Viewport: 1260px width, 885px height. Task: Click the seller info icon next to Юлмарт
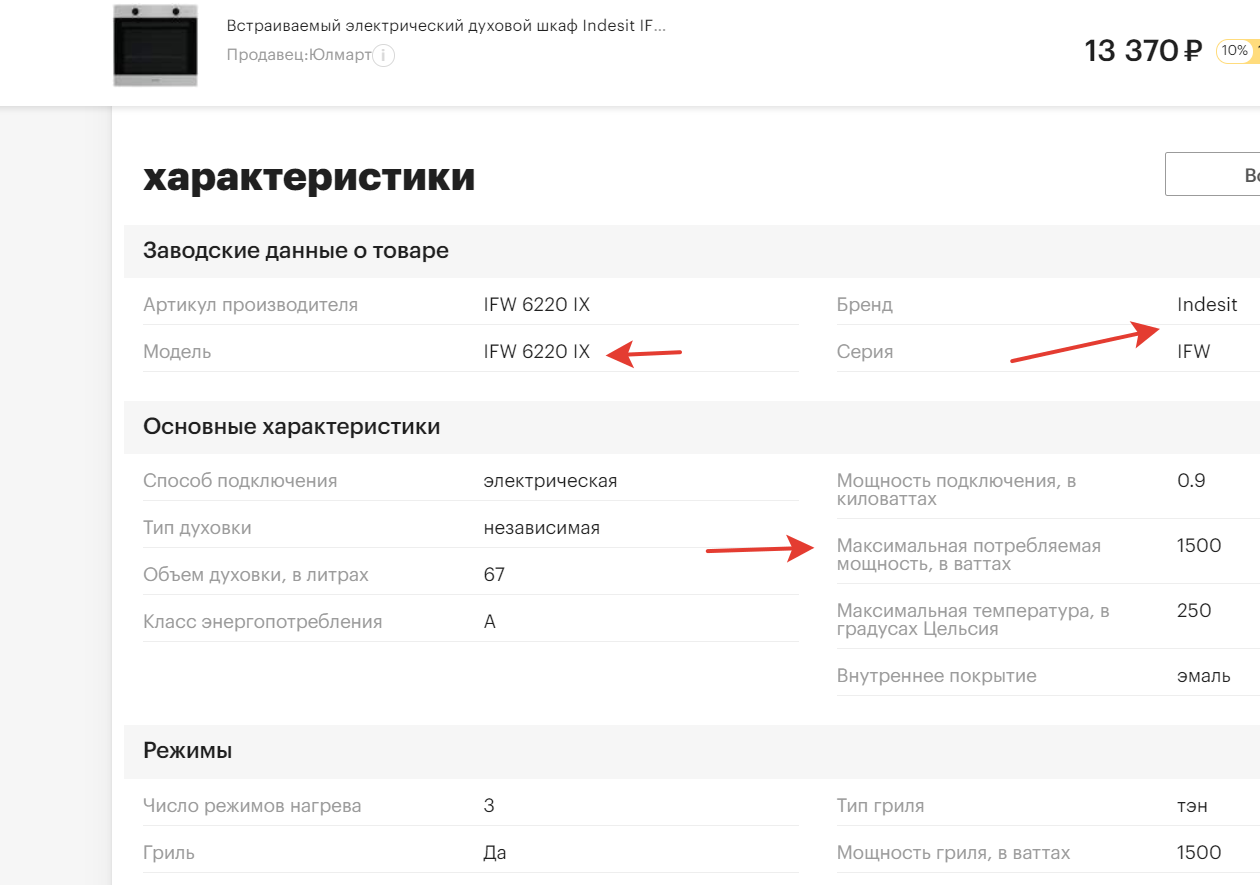click(x=384, y=55)
